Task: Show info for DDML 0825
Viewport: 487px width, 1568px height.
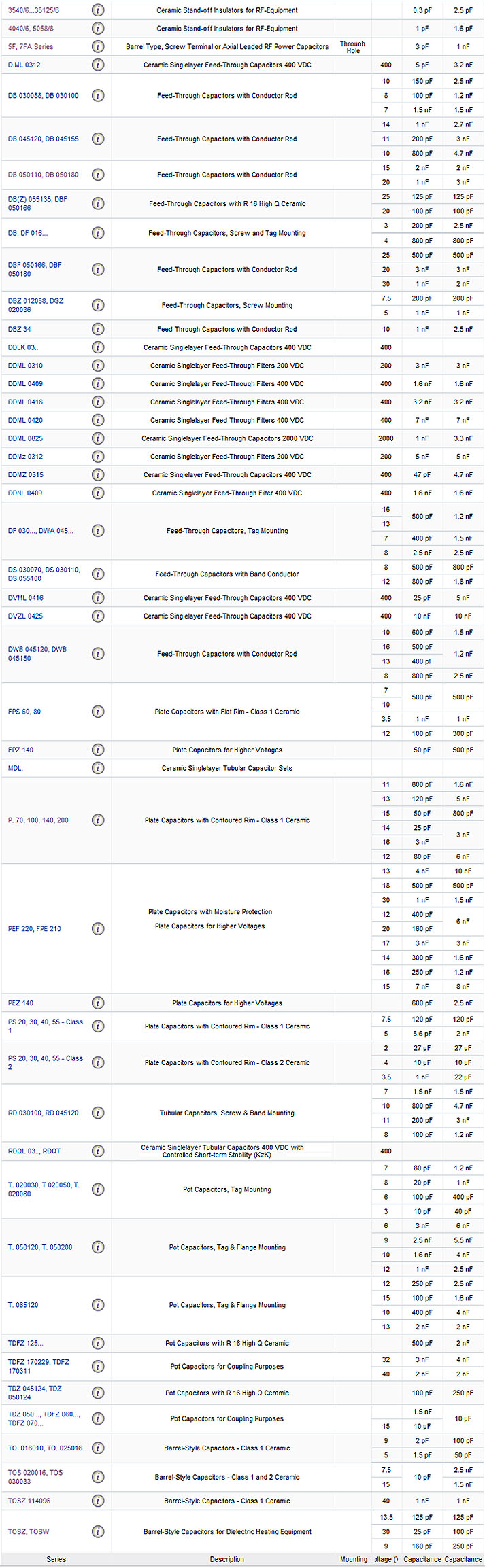Action: click(98, 438)
